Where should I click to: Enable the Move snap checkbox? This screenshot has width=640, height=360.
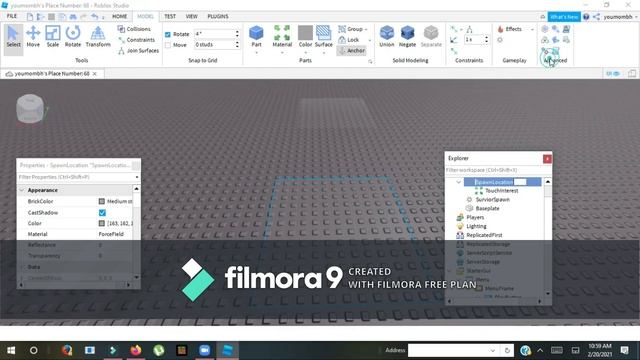pyautogui.click(x=168, y=45)
